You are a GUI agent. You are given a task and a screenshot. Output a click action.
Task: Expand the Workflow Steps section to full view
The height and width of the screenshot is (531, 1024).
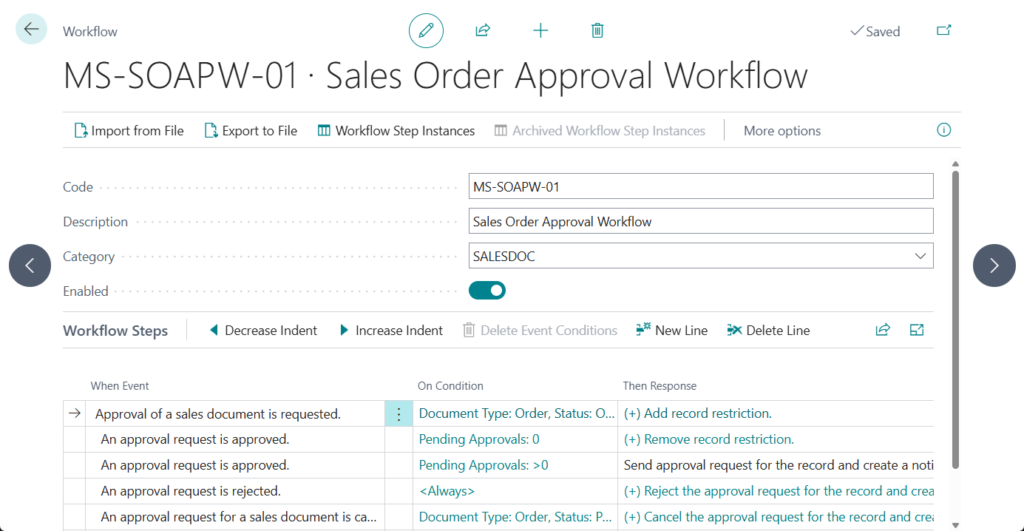point(917,330)
